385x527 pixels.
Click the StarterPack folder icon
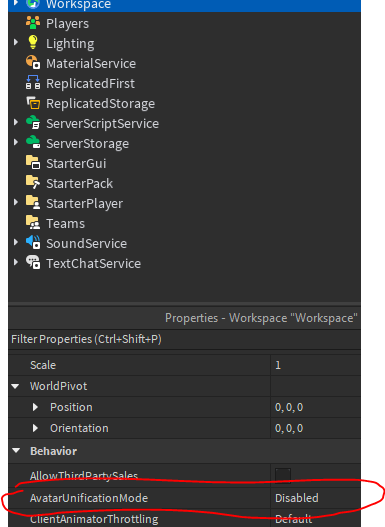[33, 183]
